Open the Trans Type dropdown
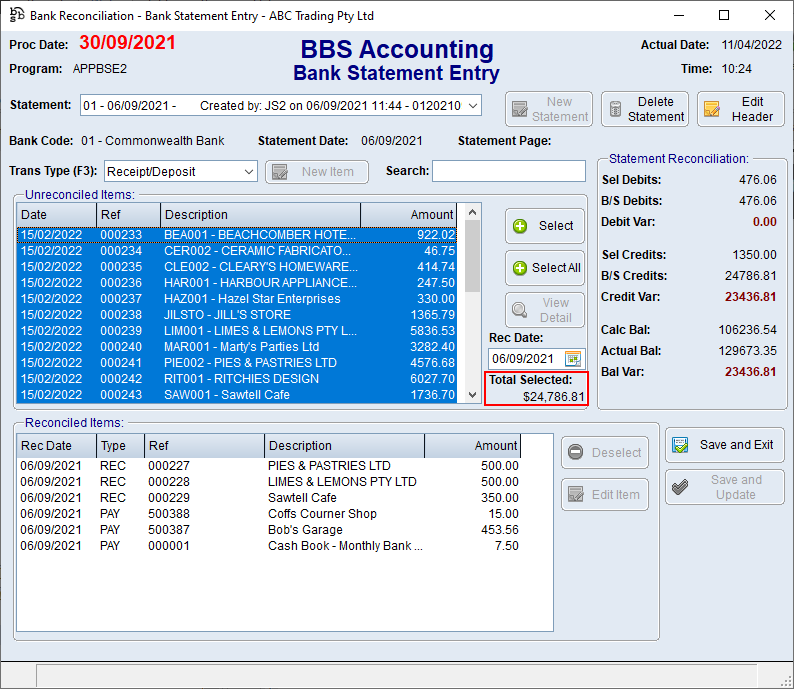 (x=248, y=172)
